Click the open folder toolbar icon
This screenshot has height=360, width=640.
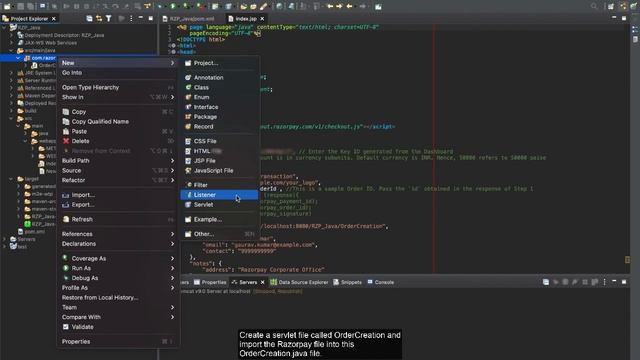(x=244, y=6)
